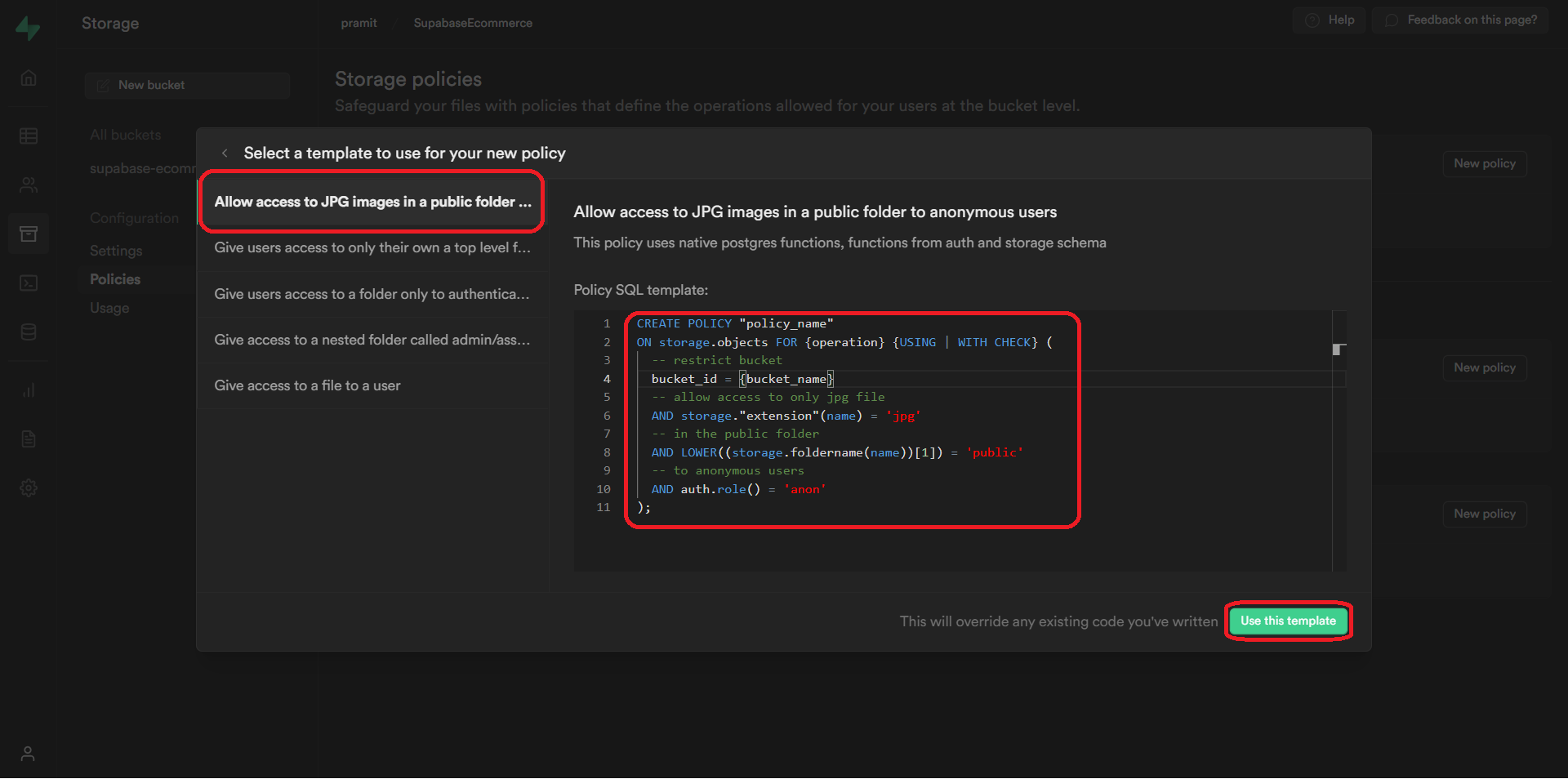The height and width of the screenshot is (779, 1568).
Task: Open the Authentication users icon
Action: 29,185
